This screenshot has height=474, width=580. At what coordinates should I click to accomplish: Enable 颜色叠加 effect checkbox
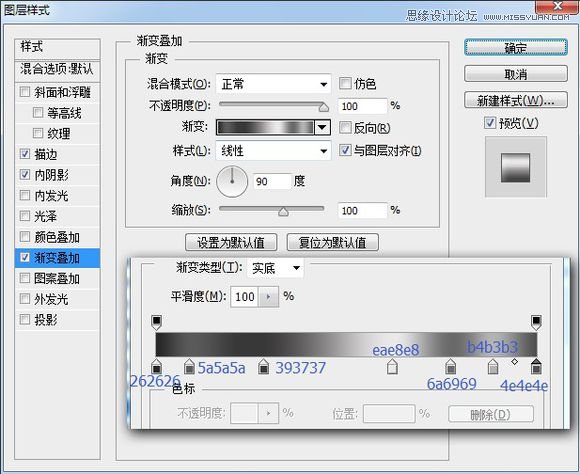pyautogui.click(x=25, y=236)
